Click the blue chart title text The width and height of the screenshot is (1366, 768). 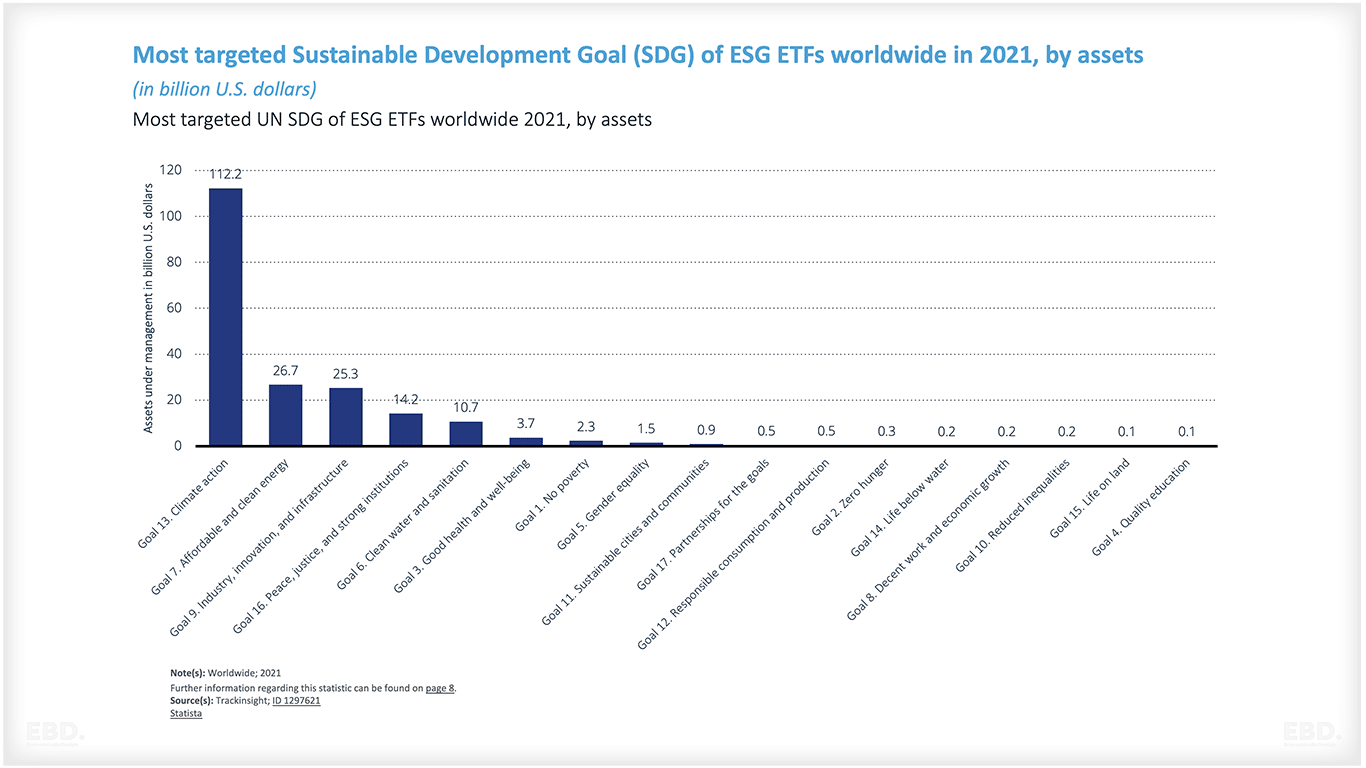pyautogui.click(x=636, y=55)
